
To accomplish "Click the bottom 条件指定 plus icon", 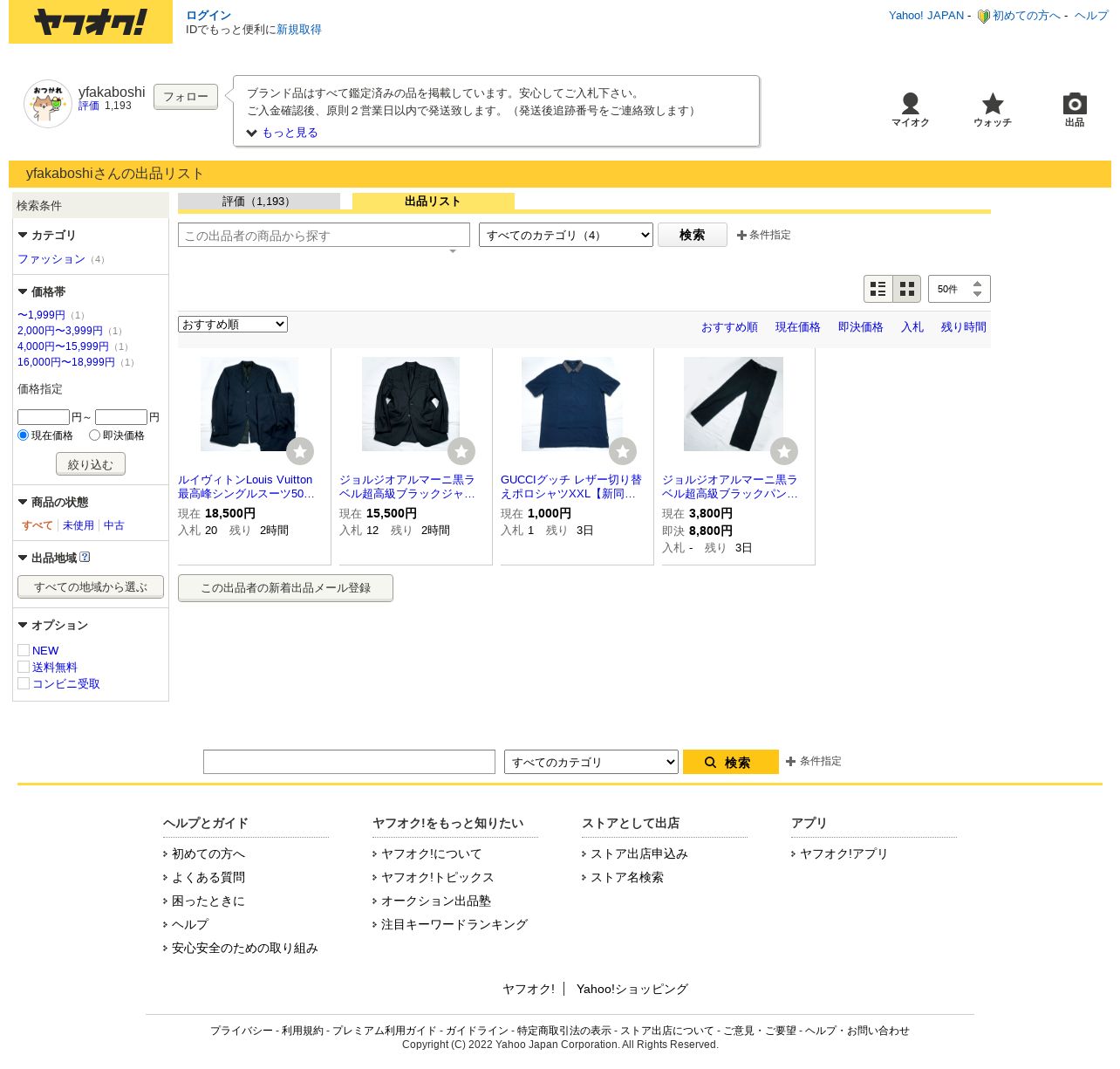I will [790, 761].
